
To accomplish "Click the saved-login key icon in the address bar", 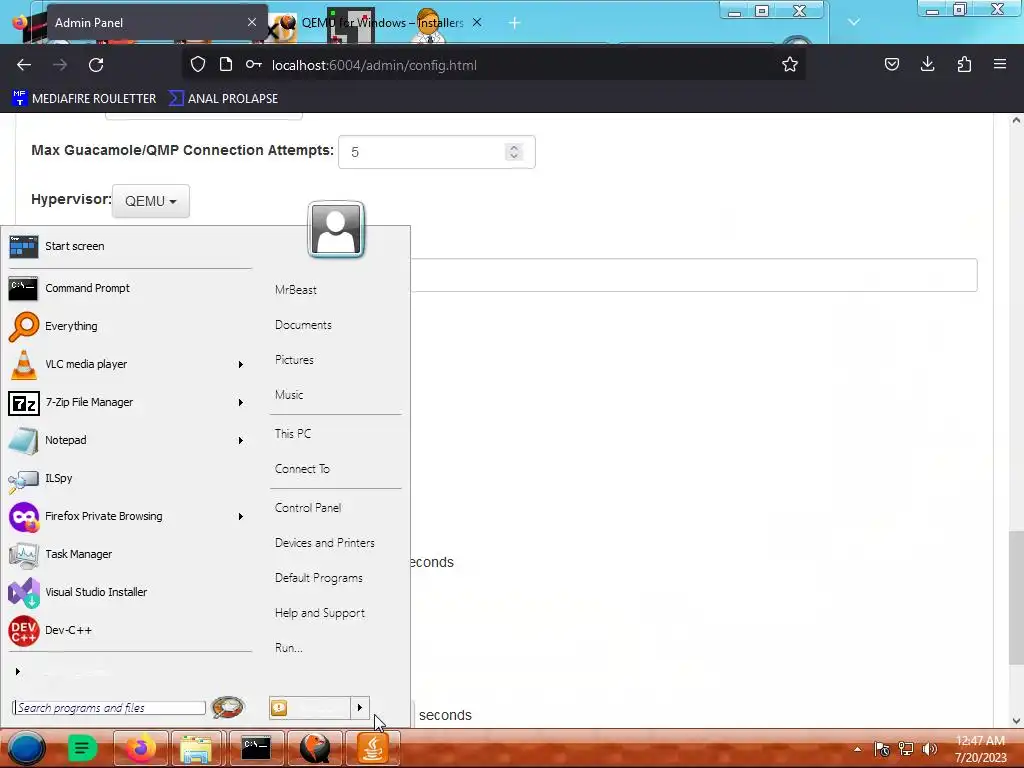I will pyautogui.click(x=254, y=65).
